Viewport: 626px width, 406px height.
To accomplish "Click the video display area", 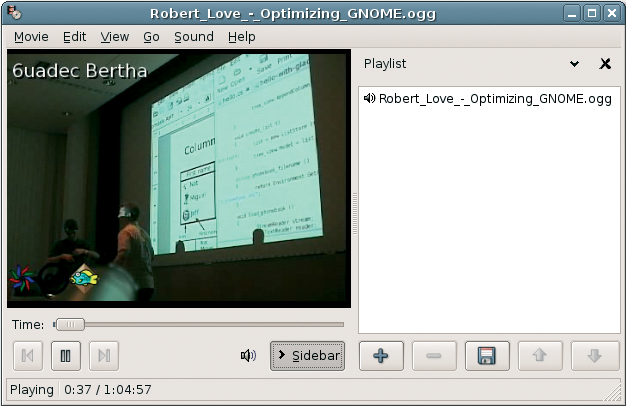I will (179, 178).
